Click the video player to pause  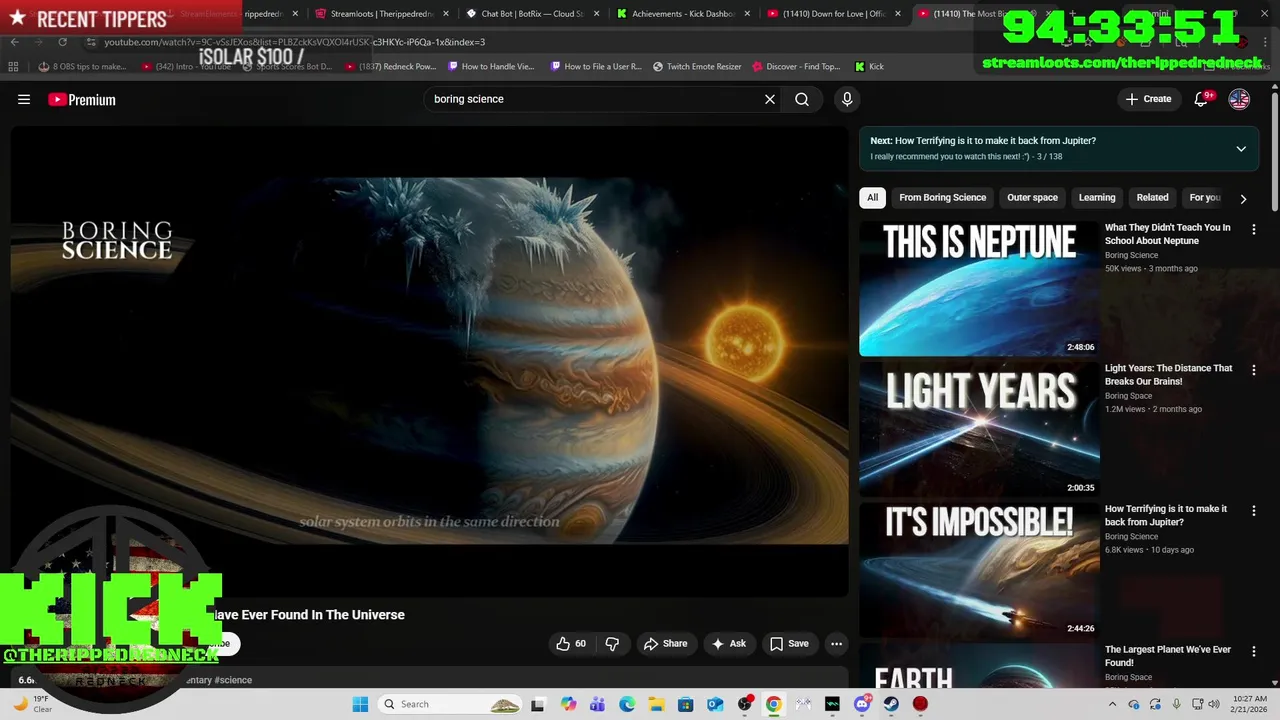click(429, 361)
